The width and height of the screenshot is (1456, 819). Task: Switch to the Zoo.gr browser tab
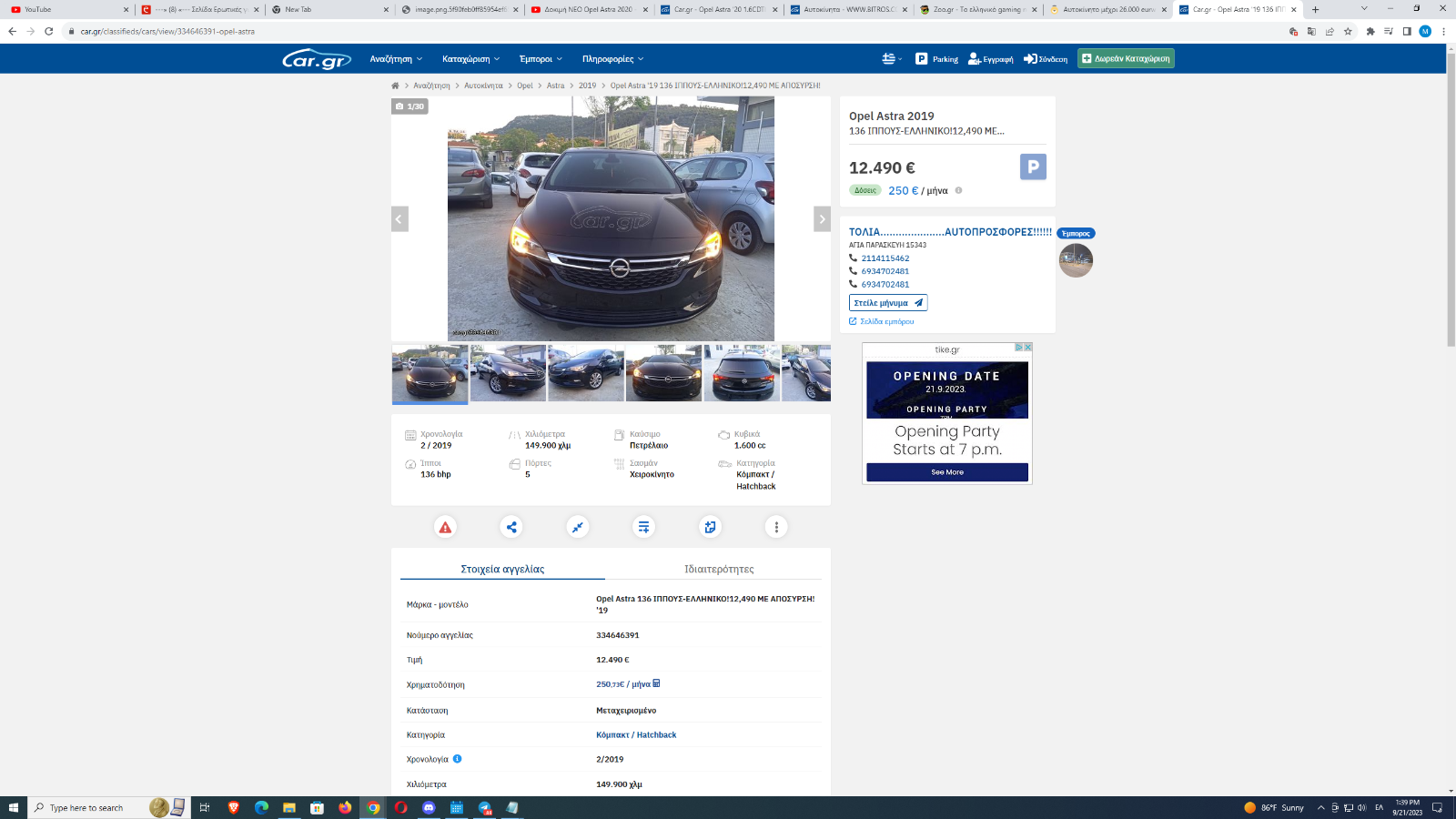pos(978,9)
